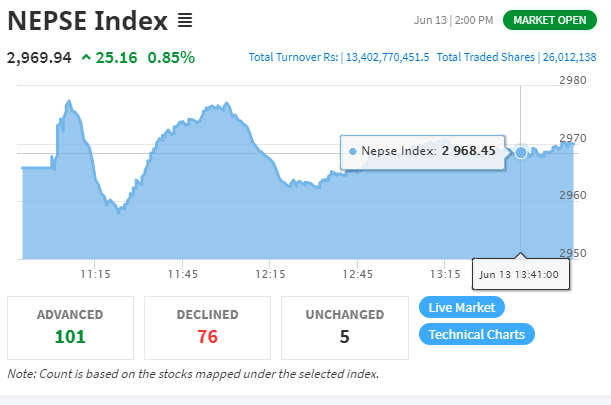
Task: Click the 12:15 time axis label
Action: click(270, 274)
